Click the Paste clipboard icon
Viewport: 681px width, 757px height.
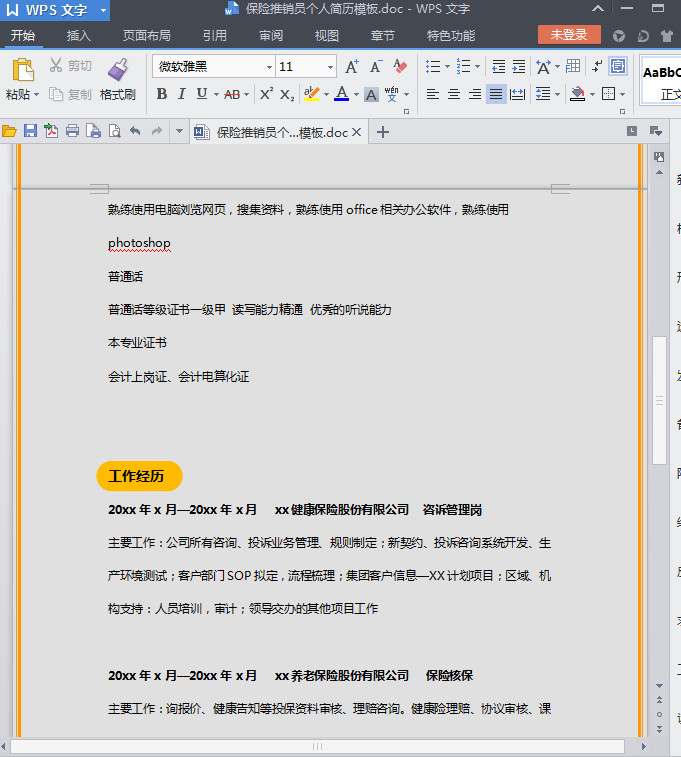[23, 70]
